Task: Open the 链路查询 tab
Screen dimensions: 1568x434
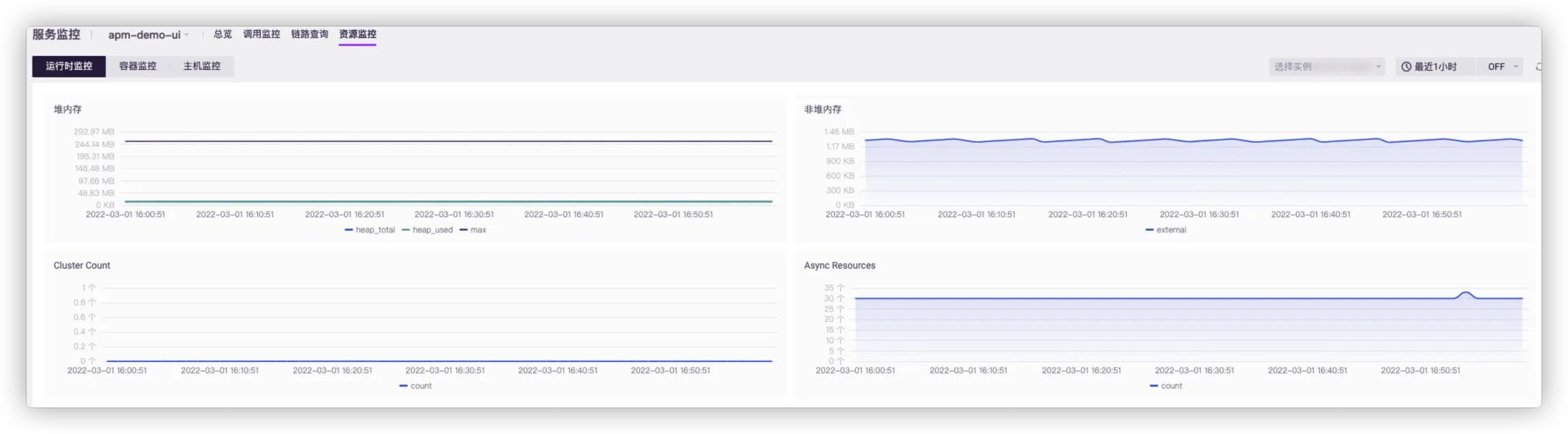Action: coord(310,34)
